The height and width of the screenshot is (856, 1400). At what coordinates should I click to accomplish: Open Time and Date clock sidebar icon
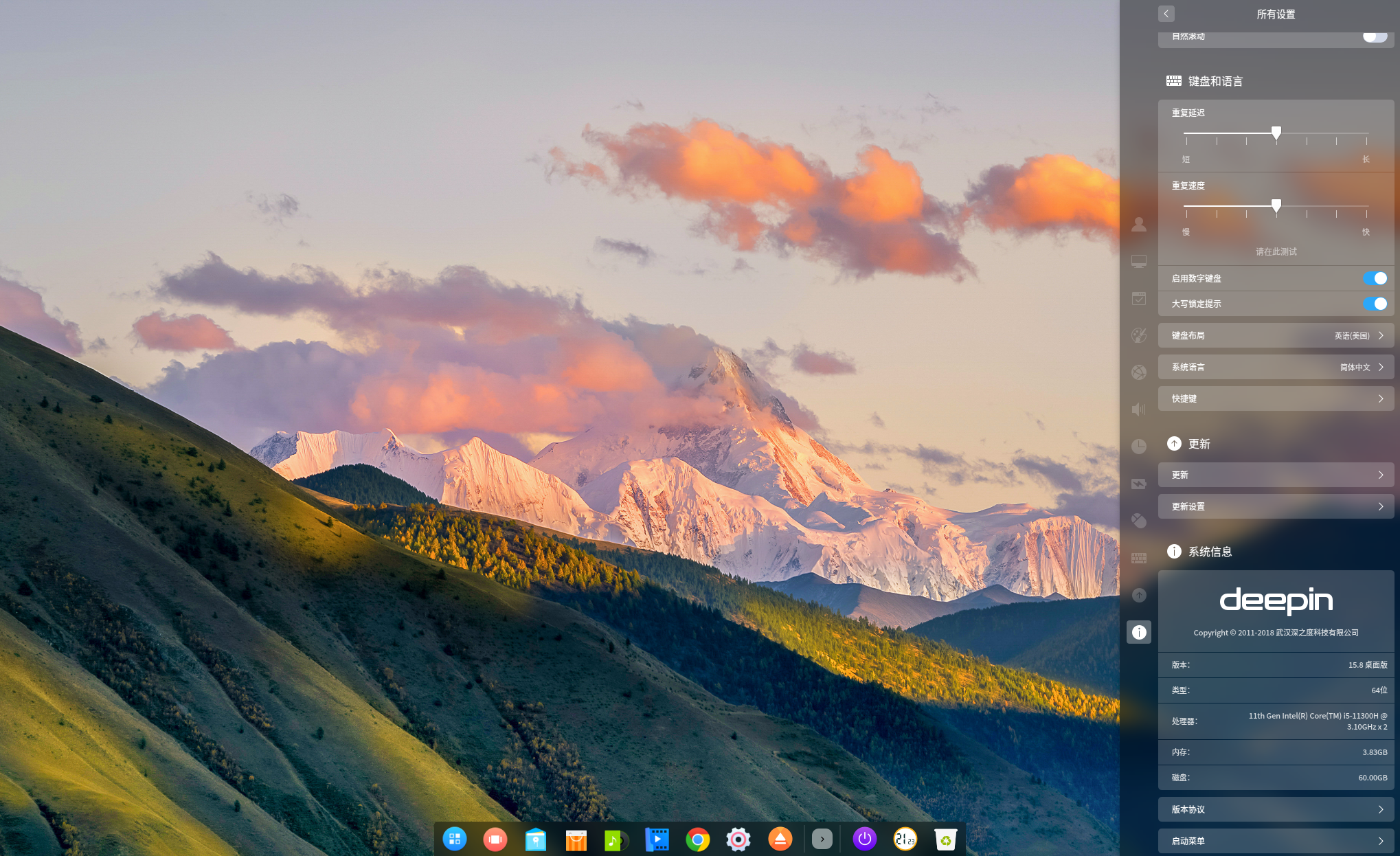(x=1139, y=447)
